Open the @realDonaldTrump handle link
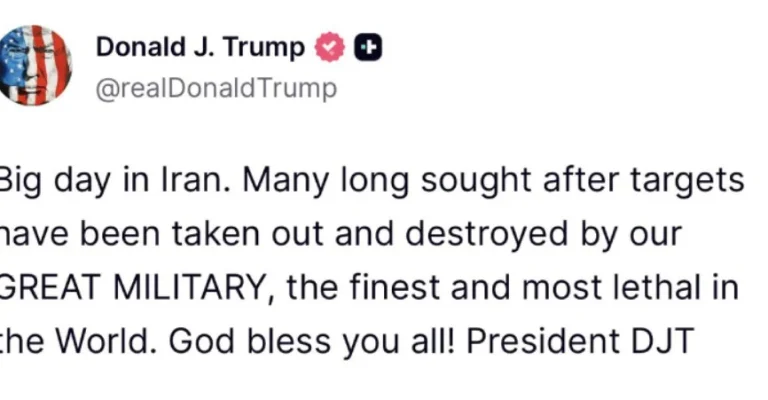 (216, 88)
